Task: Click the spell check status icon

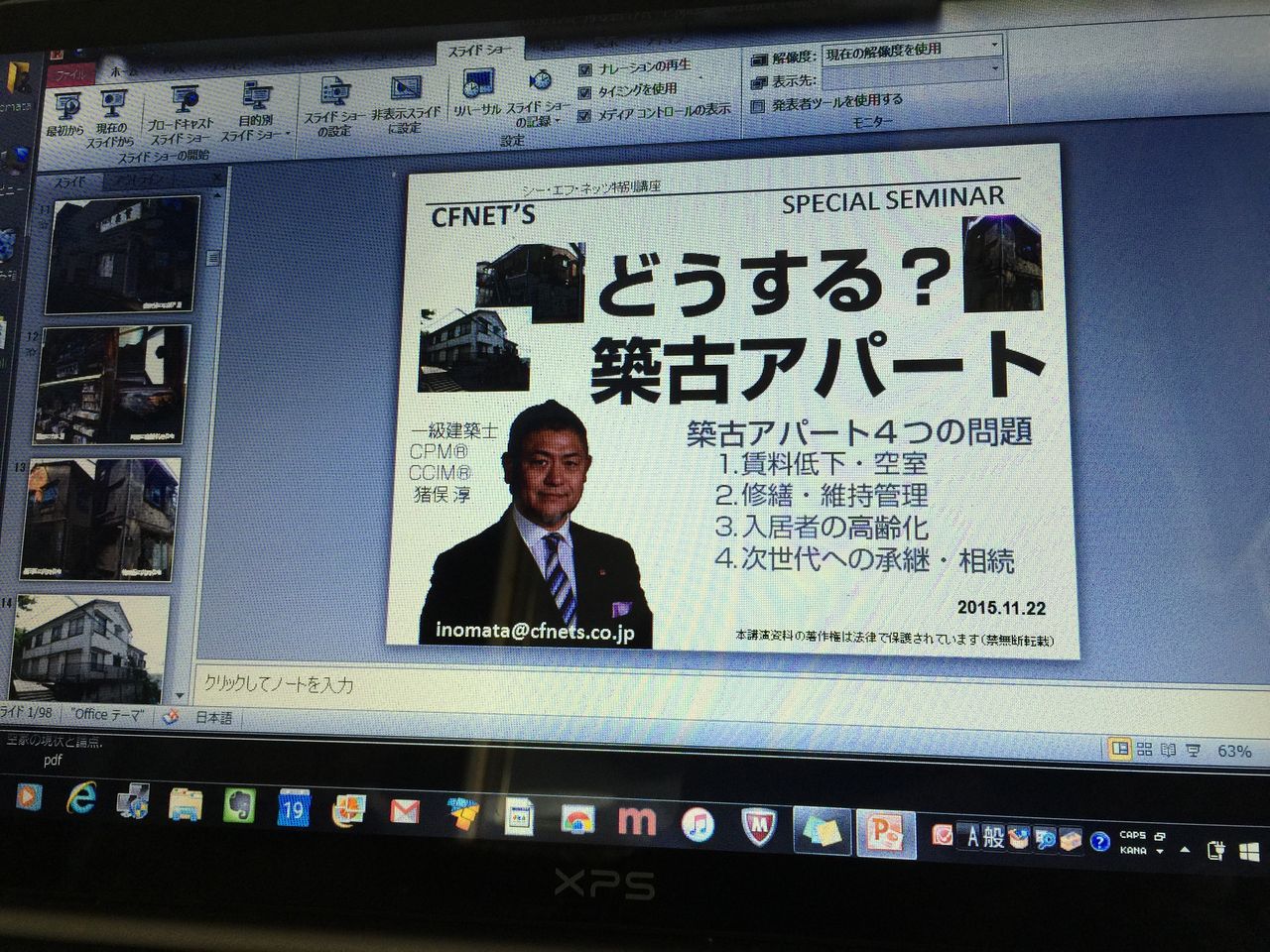Action: tap(170, 717)
